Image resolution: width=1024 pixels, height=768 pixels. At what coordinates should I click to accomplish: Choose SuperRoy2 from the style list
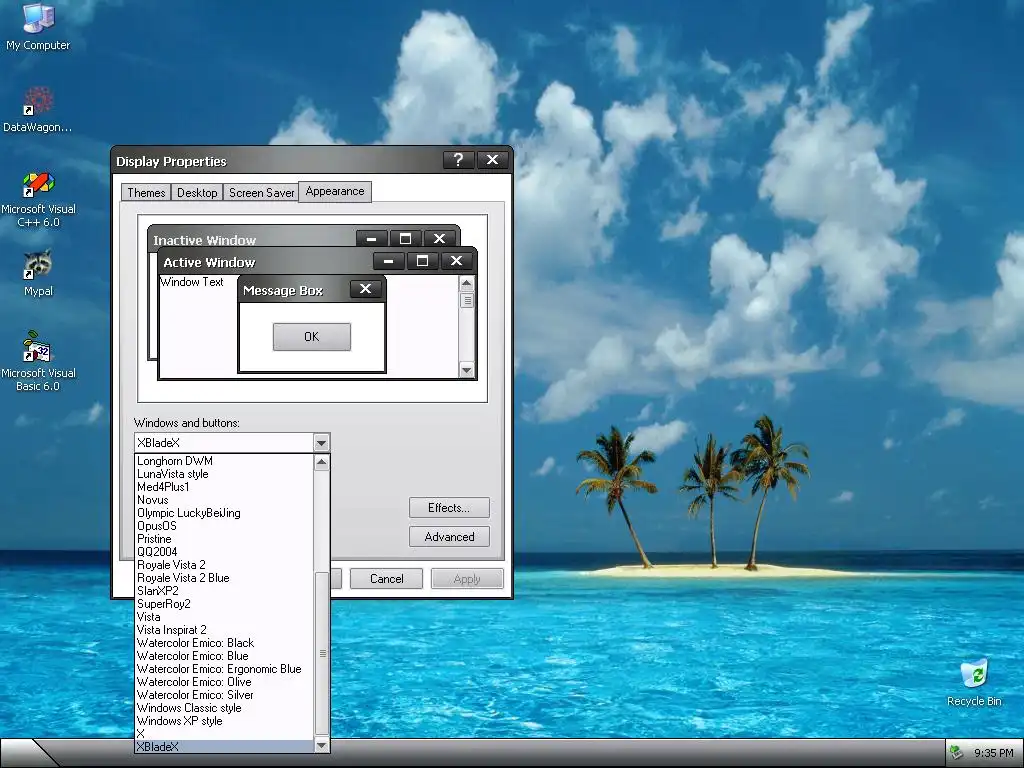coord(224,604)
